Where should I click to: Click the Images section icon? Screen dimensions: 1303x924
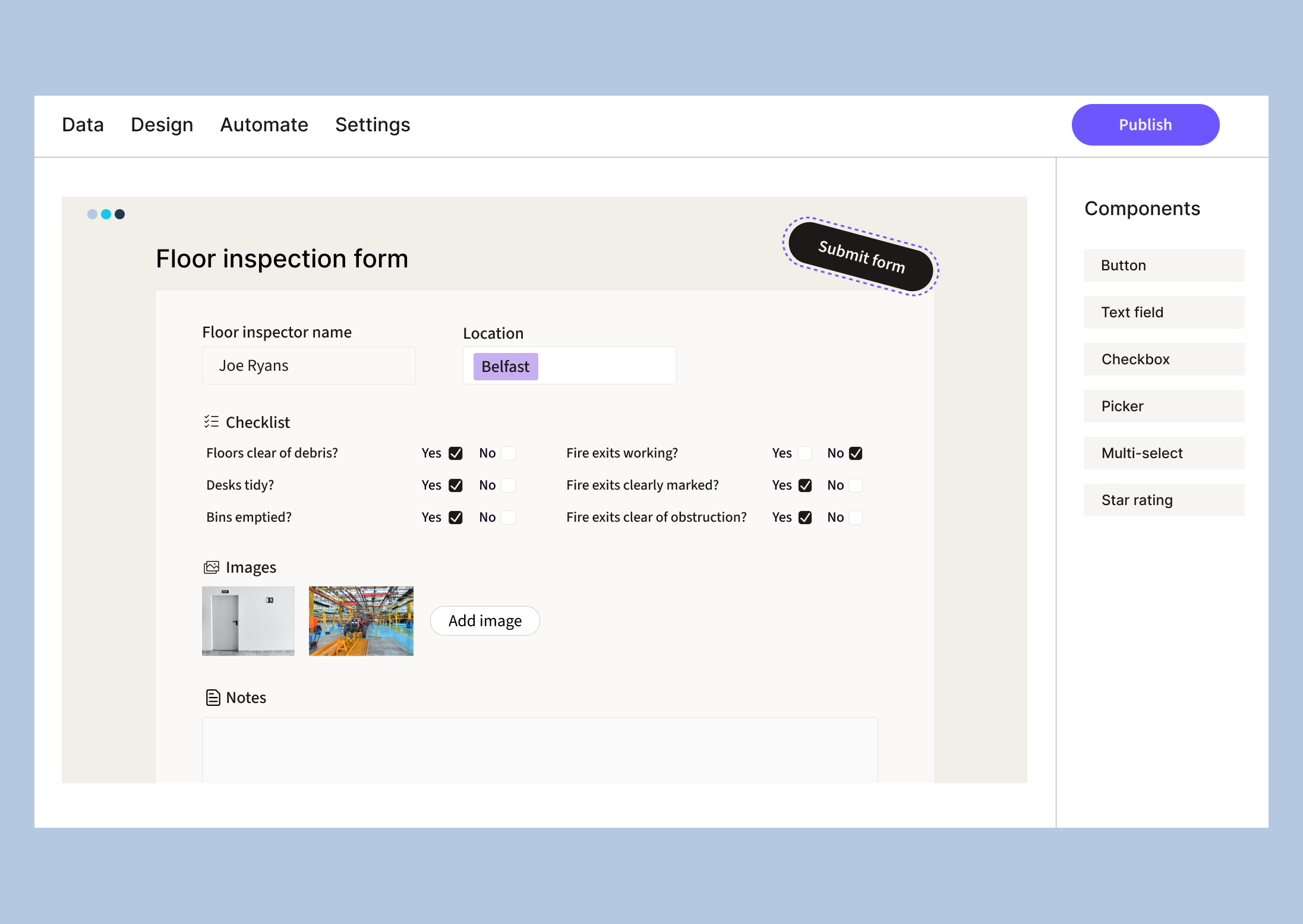211,567
